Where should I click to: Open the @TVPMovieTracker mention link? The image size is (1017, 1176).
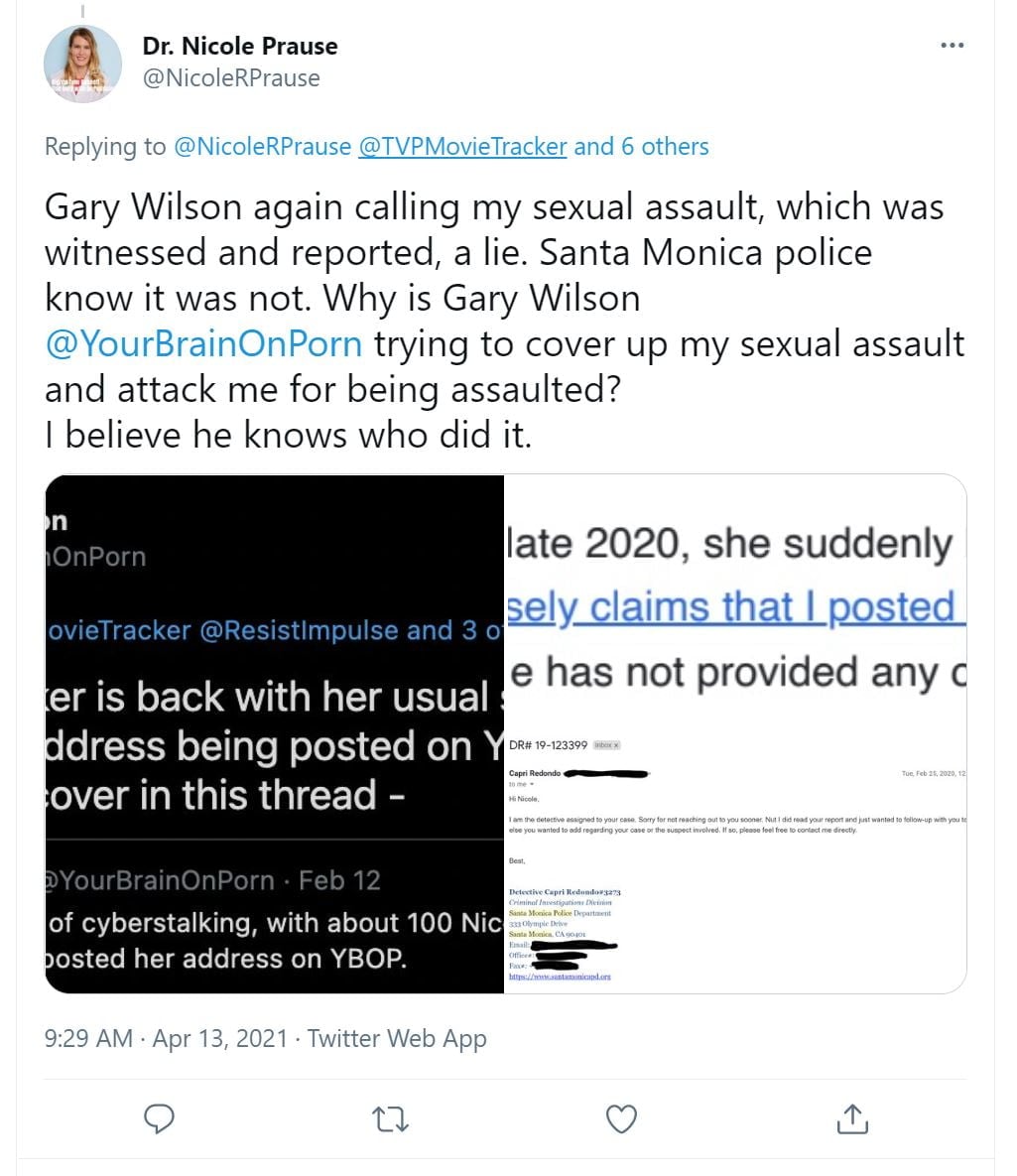click(461, 147)
